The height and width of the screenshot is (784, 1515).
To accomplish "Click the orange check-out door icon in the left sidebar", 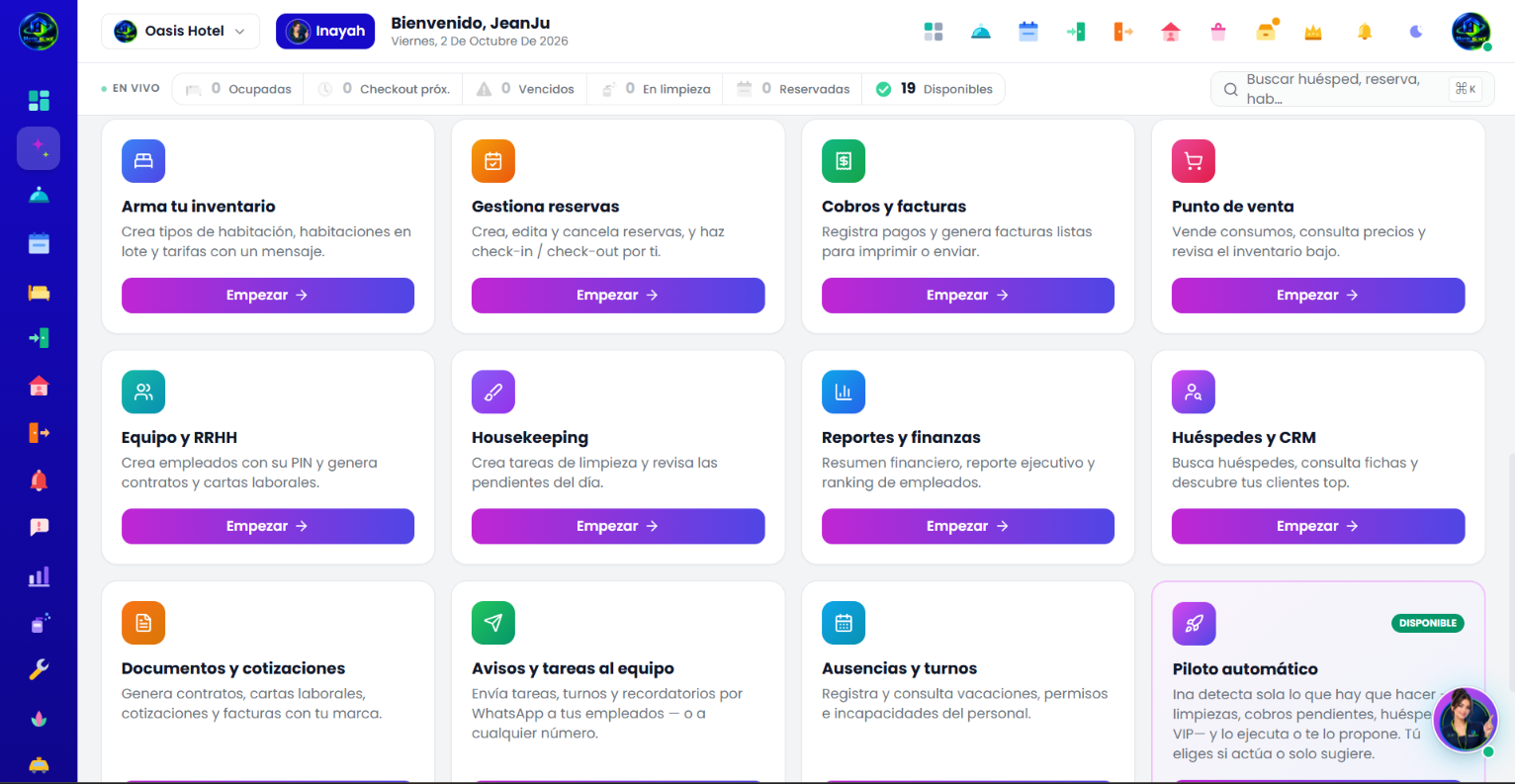I will [39, 433].
